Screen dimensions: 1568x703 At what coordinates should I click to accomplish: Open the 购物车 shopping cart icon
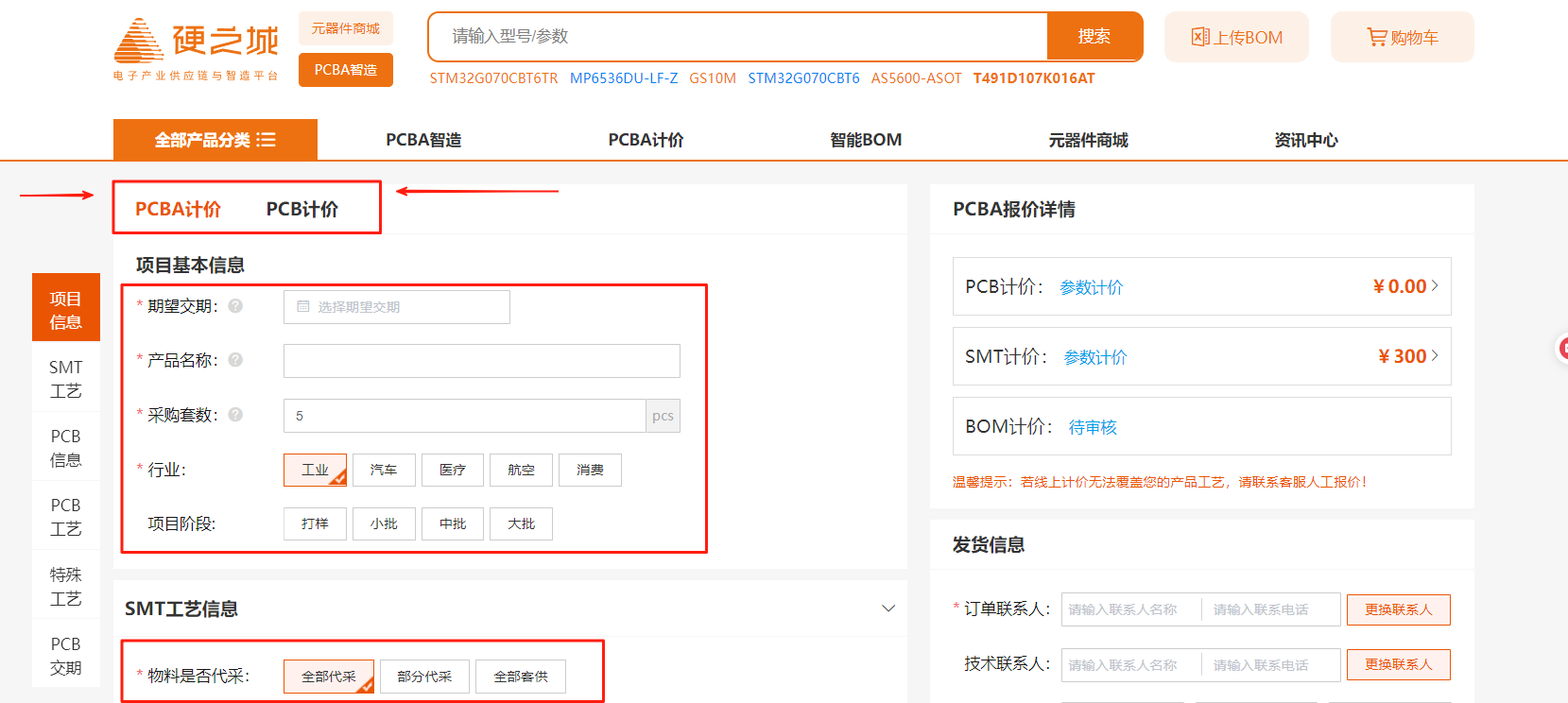1376,37
